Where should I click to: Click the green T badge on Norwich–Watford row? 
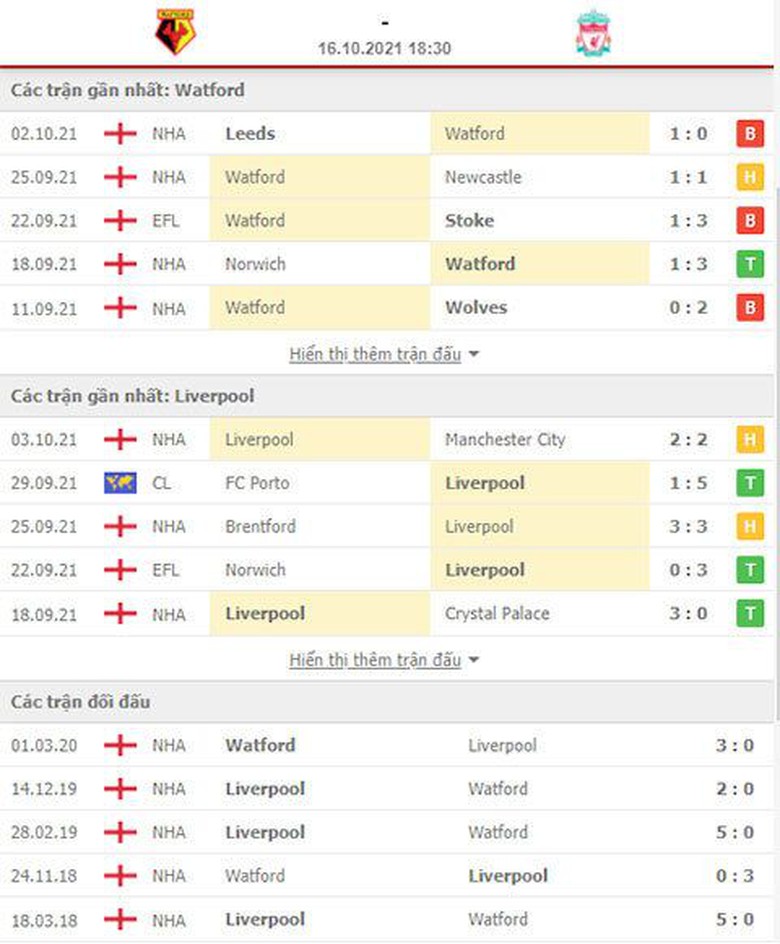[x=749, y=265]
